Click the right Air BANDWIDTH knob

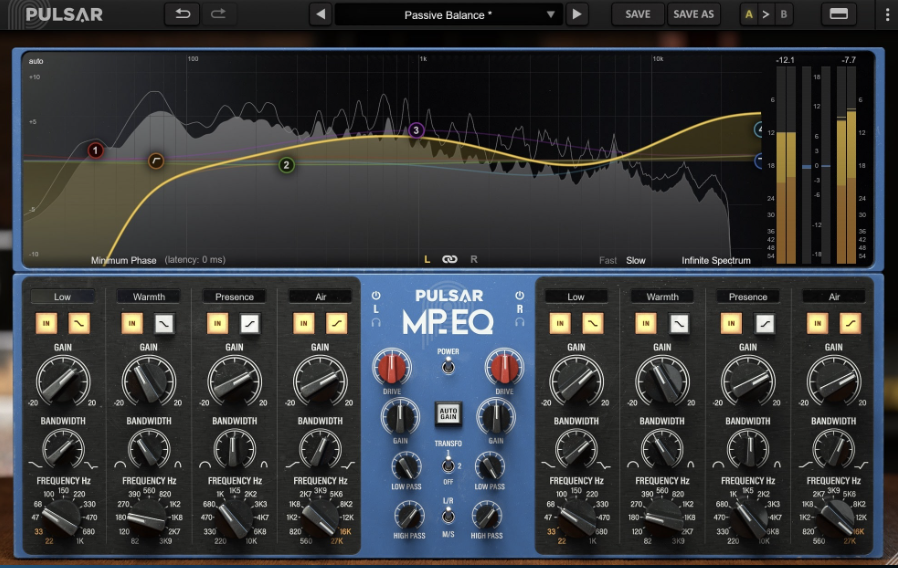click(x=833, y=449)
